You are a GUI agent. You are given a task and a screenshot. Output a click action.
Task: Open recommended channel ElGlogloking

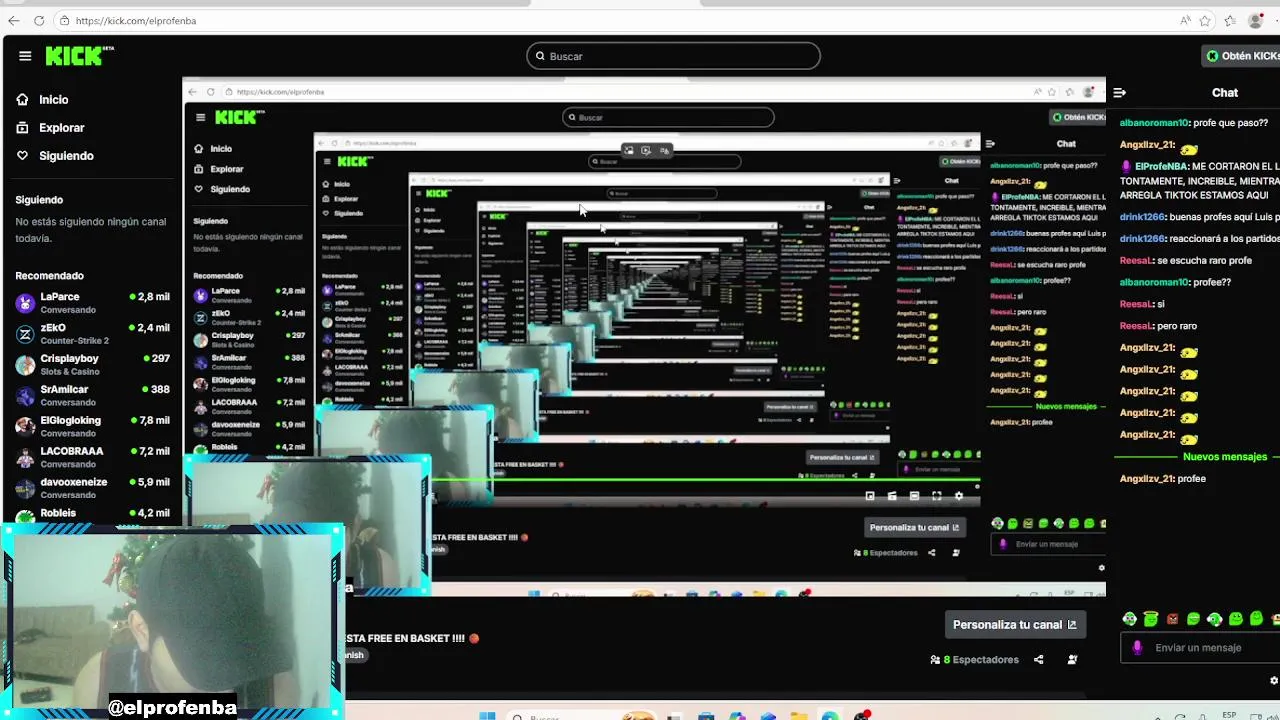92,427
